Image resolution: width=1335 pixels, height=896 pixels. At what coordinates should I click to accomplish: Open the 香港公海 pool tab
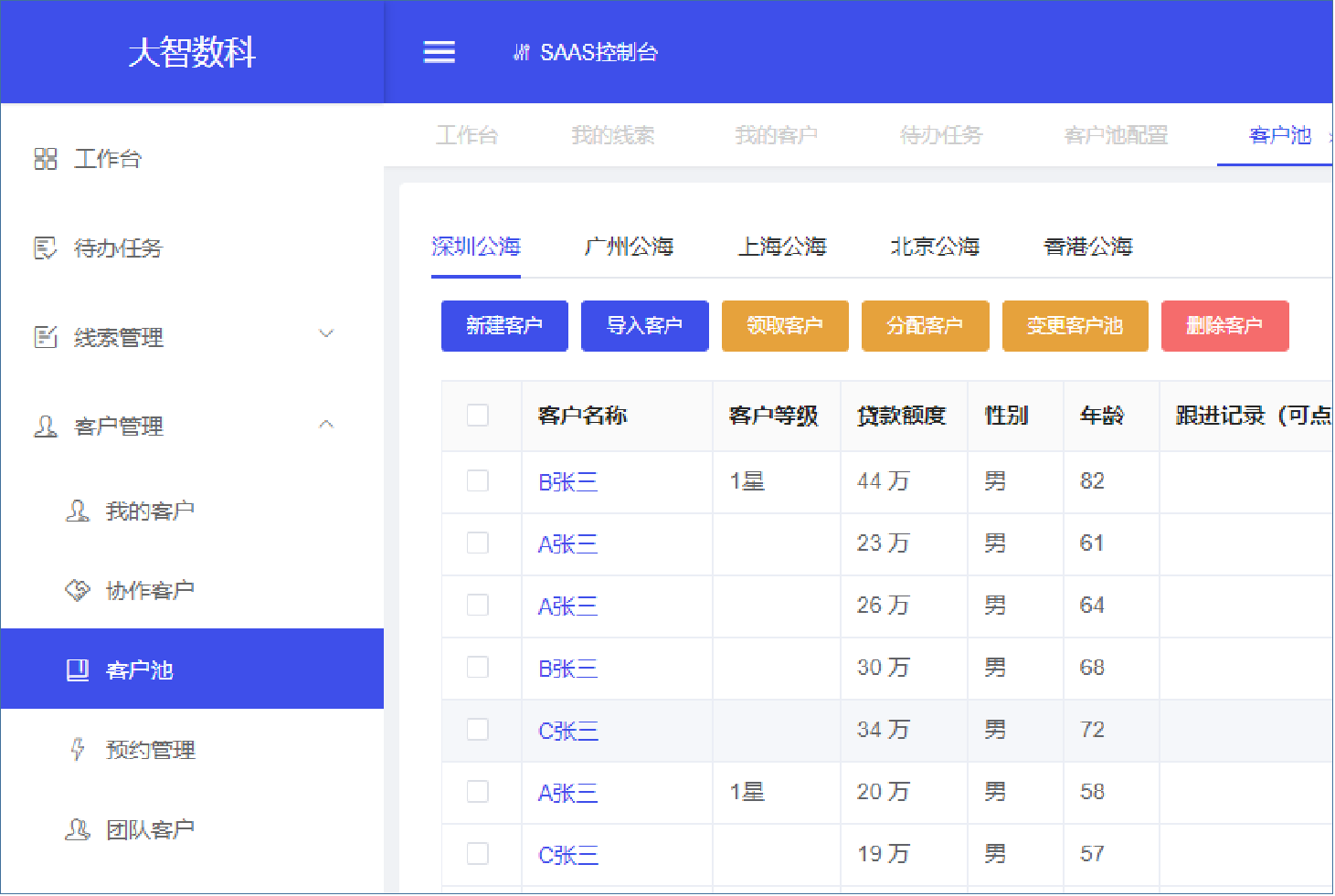[1088, 247]
